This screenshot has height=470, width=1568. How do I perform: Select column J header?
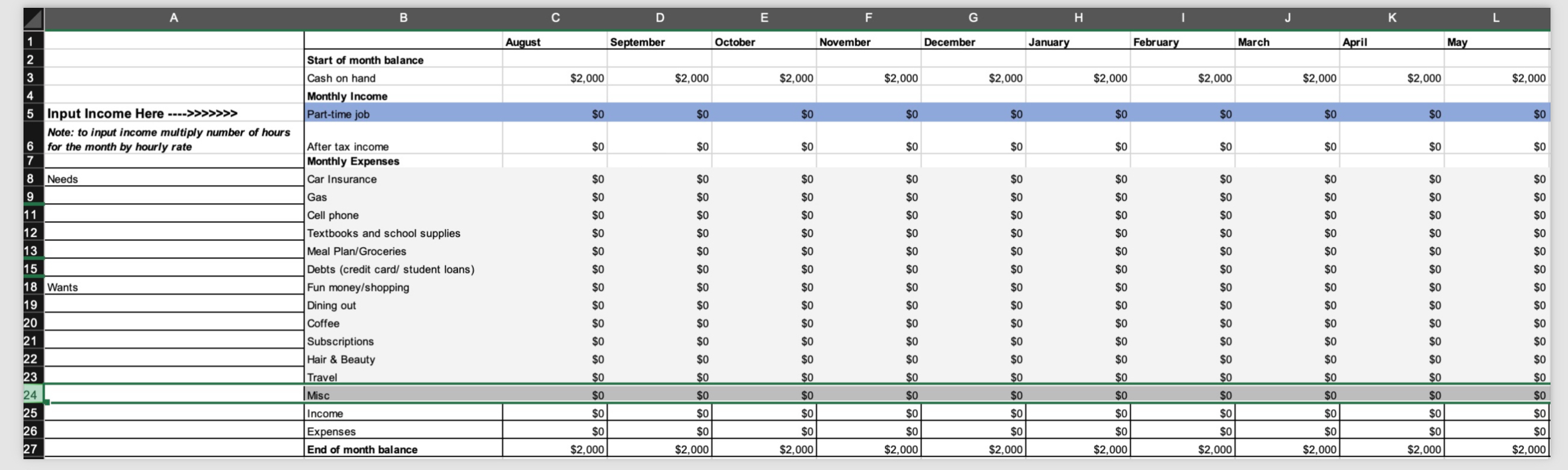[x=1288, y=18]
